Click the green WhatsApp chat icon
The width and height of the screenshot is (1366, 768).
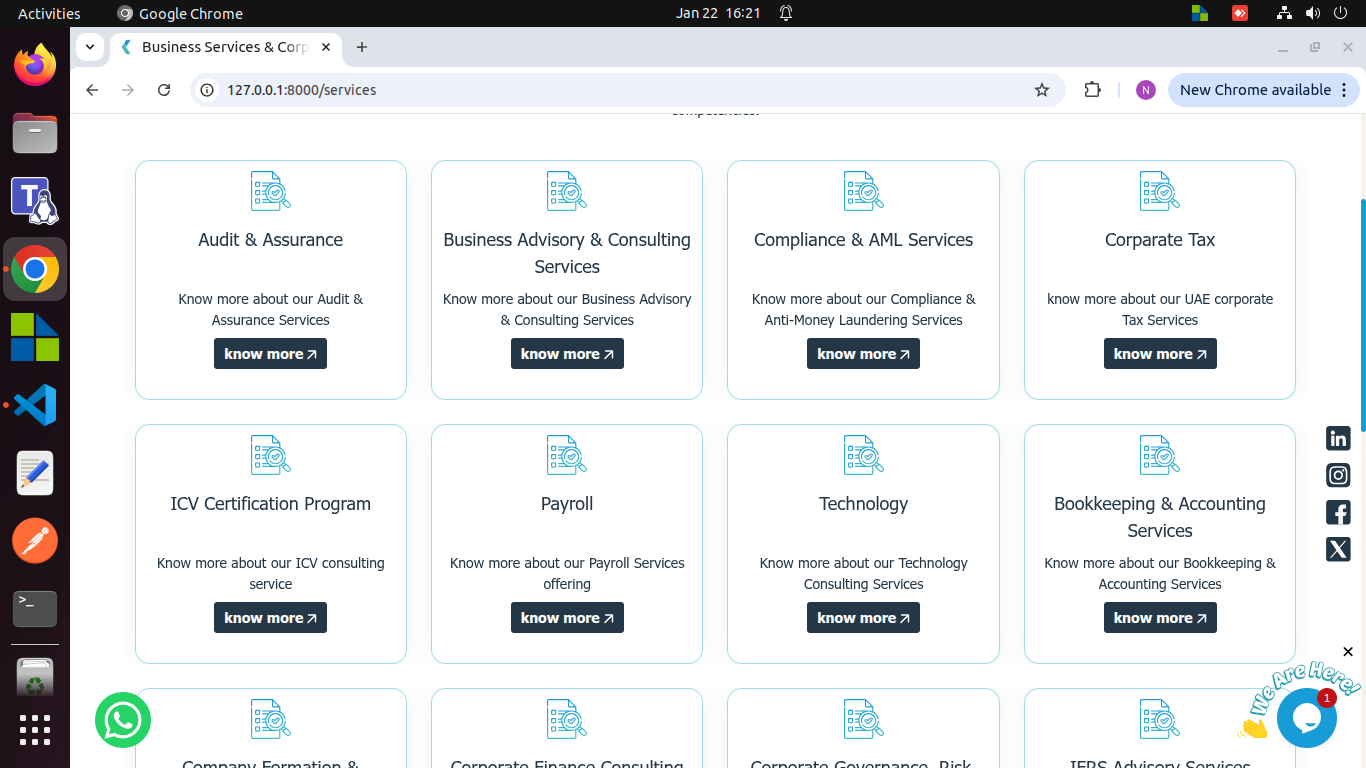(123, 720)
